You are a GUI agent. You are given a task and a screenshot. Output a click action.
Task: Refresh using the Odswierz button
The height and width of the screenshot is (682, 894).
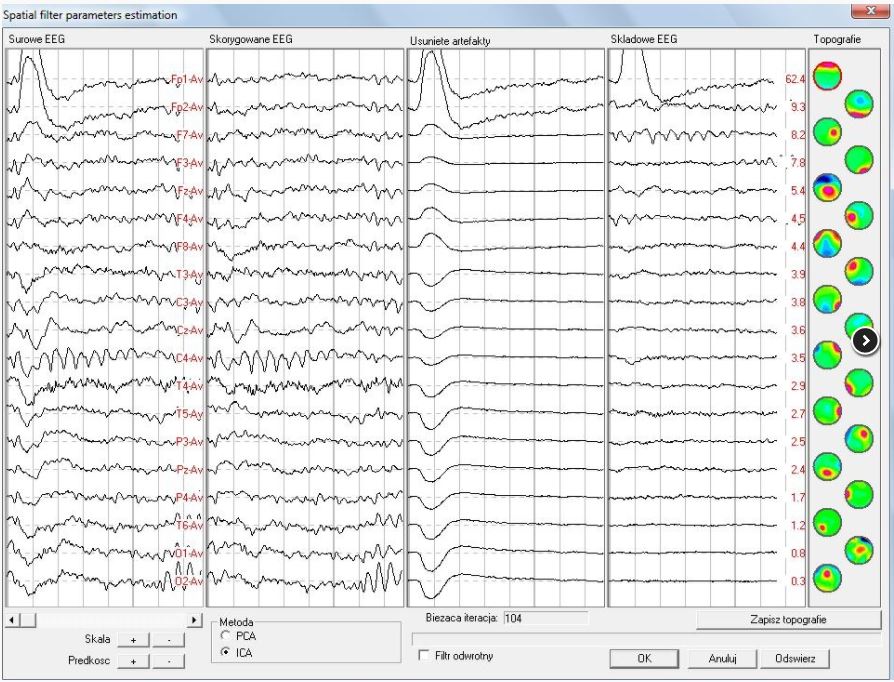pos(795,659)
